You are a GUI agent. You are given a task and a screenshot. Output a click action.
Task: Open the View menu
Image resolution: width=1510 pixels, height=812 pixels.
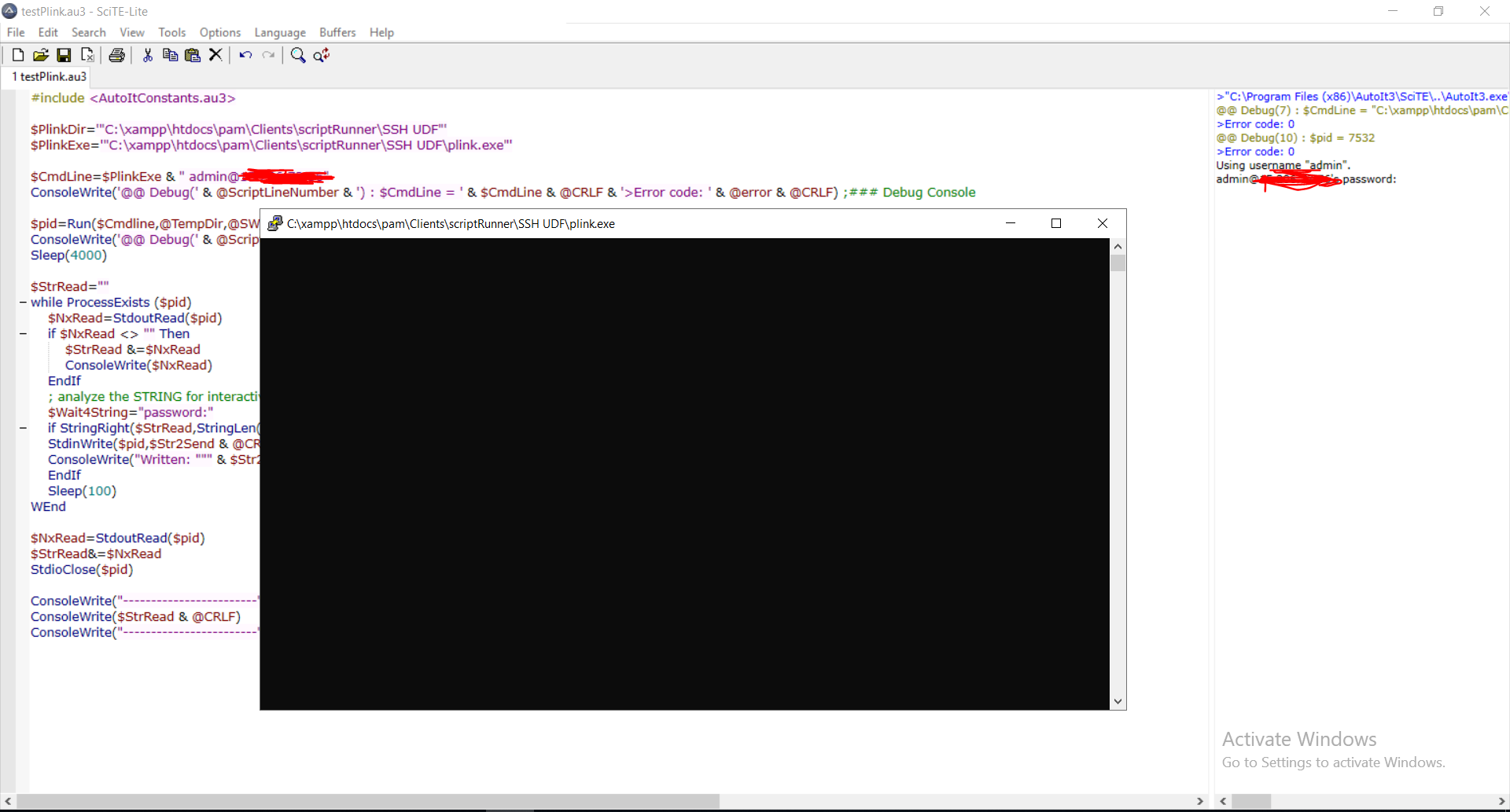click(x=132, y=32)
